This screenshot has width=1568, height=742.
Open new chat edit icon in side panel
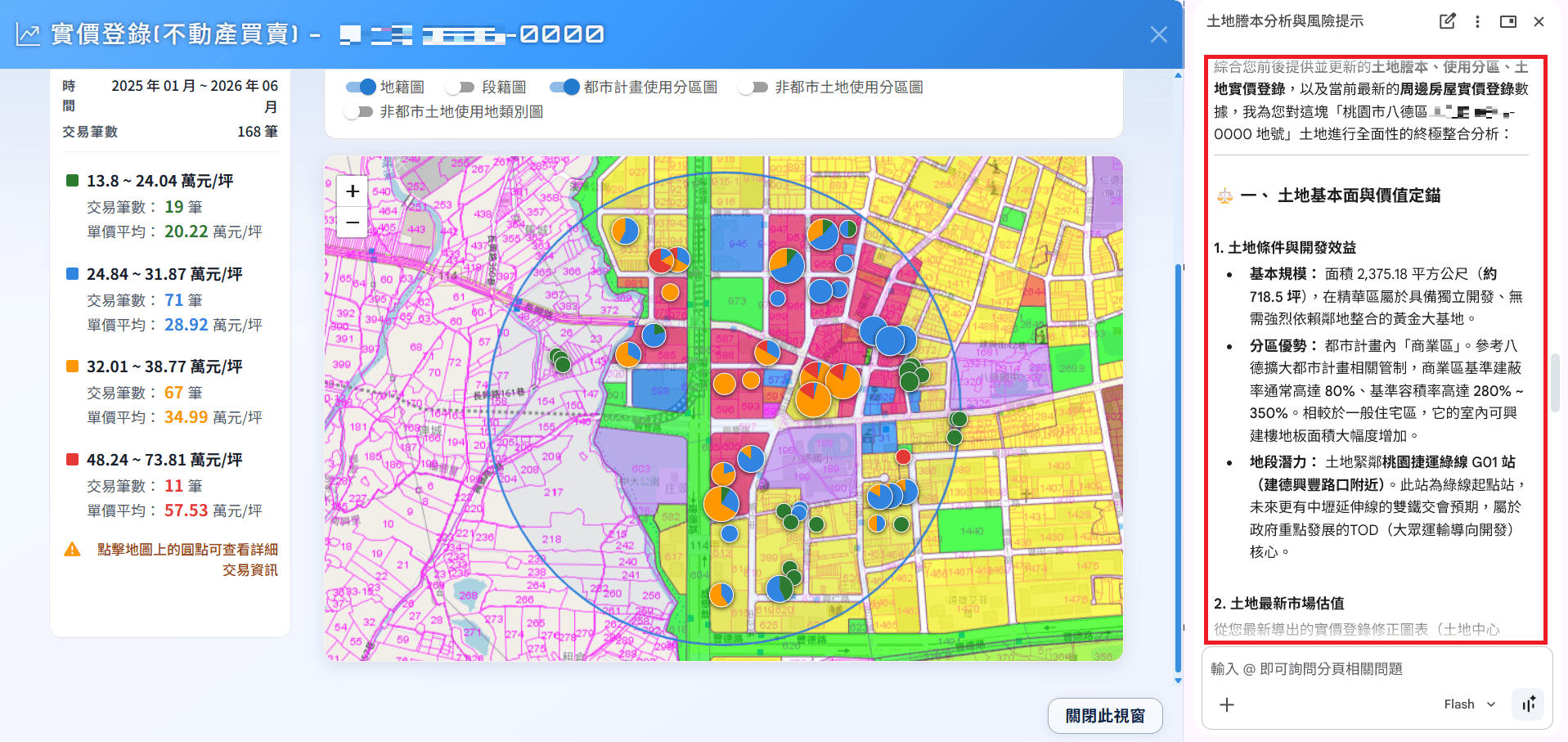pos(1447,21)
